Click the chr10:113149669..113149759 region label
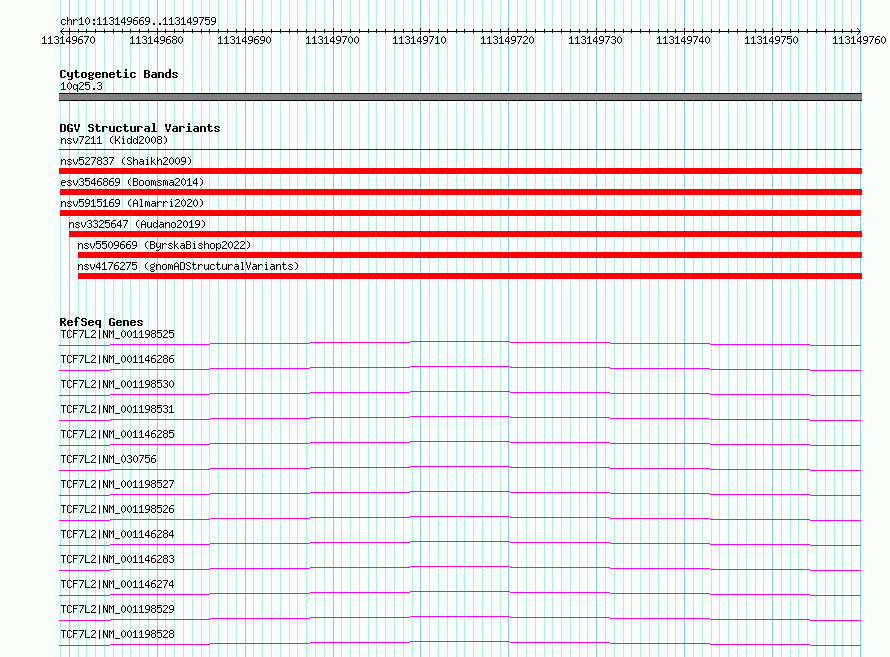This screenshot has width=890, height=657. [x=138, y=21]
